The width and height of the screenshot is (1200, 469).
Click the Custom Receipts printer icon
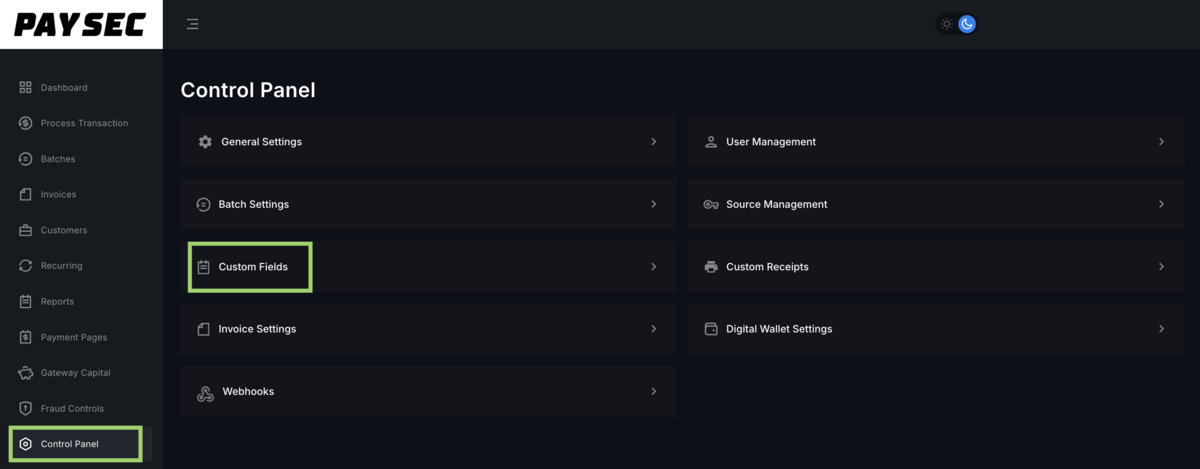point(711,267)
